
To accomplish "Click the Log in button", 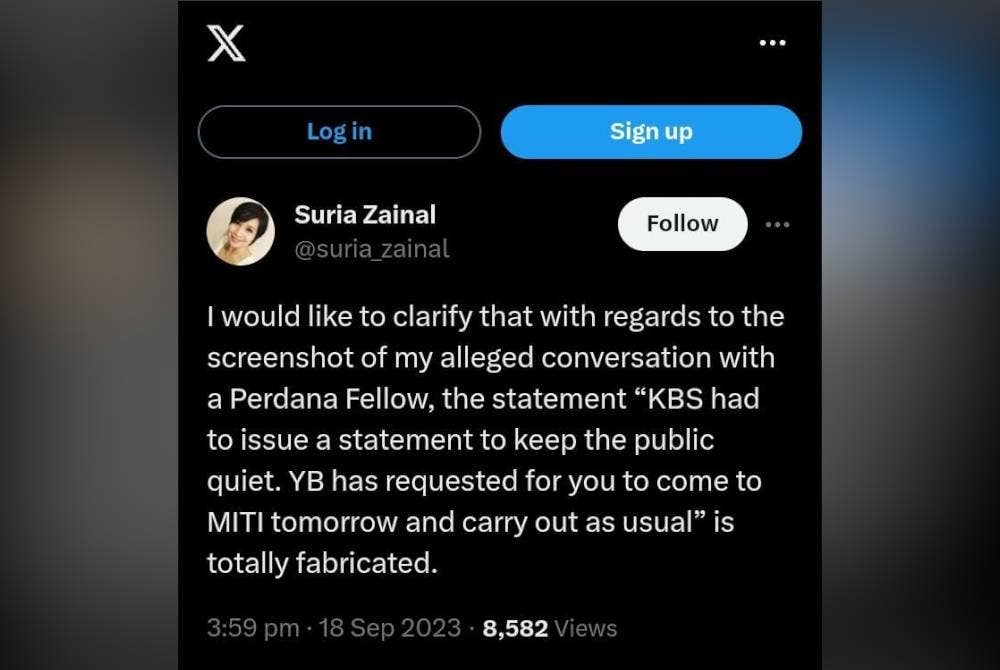I will click(339, 131).
